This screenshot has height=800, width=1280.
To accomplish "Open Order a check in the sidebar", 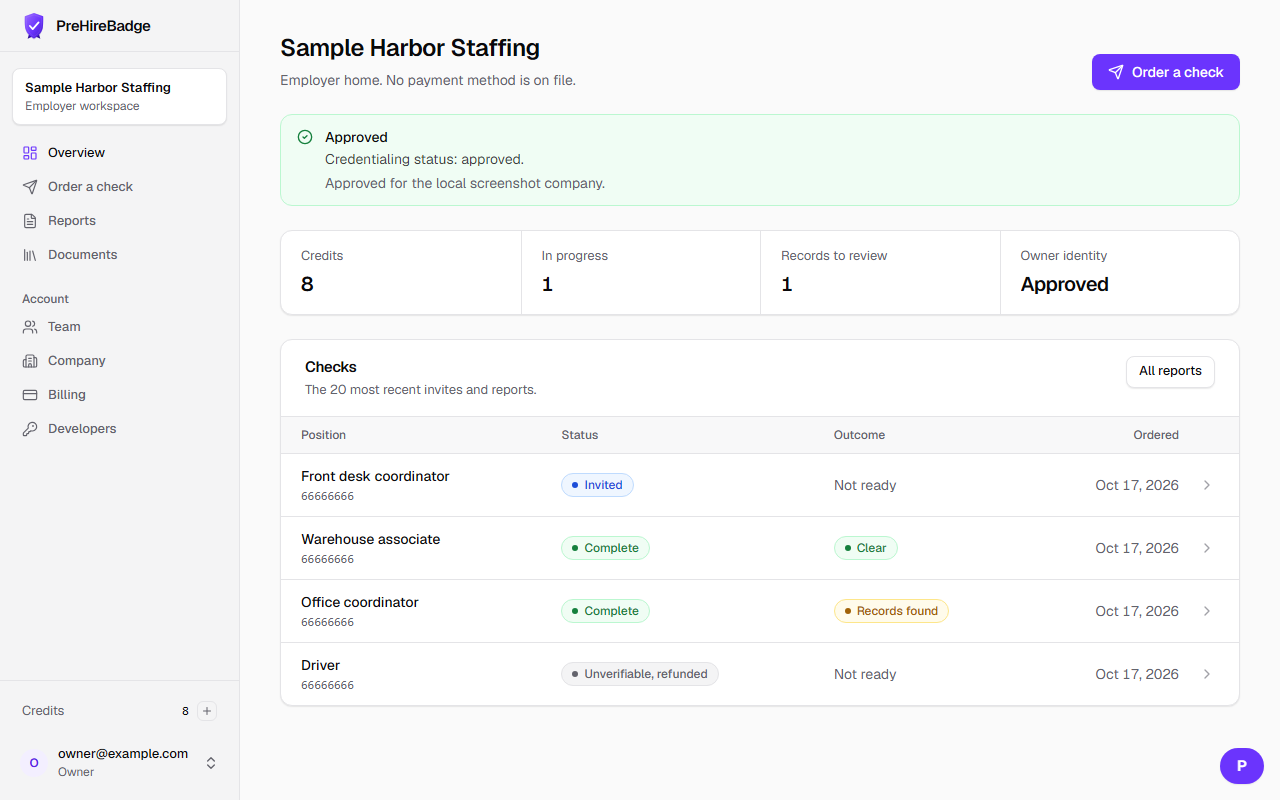I will pyautogui.click(x=120, y=187).
